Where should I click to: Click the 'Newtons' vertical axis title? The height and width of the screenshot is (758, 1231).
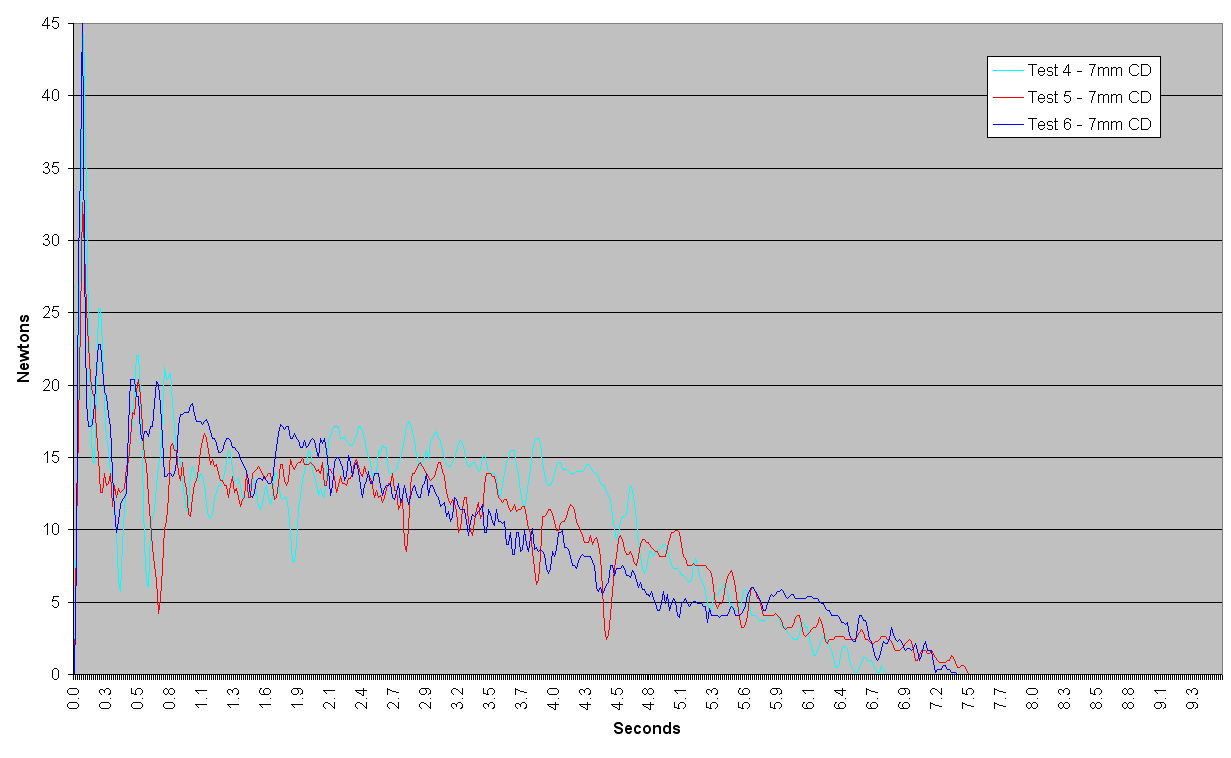click(x=23, y=348)
